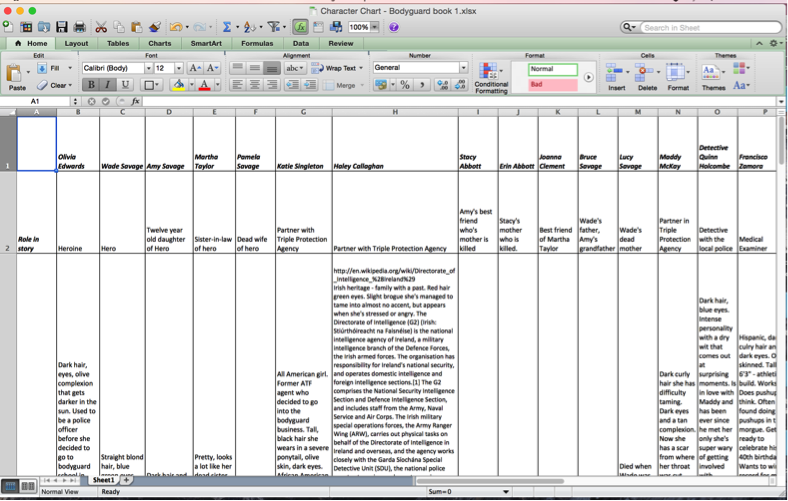The width and height of the screenshot is (788, 501).
Task: Cut selection with scissors icon
Action: 101,27
